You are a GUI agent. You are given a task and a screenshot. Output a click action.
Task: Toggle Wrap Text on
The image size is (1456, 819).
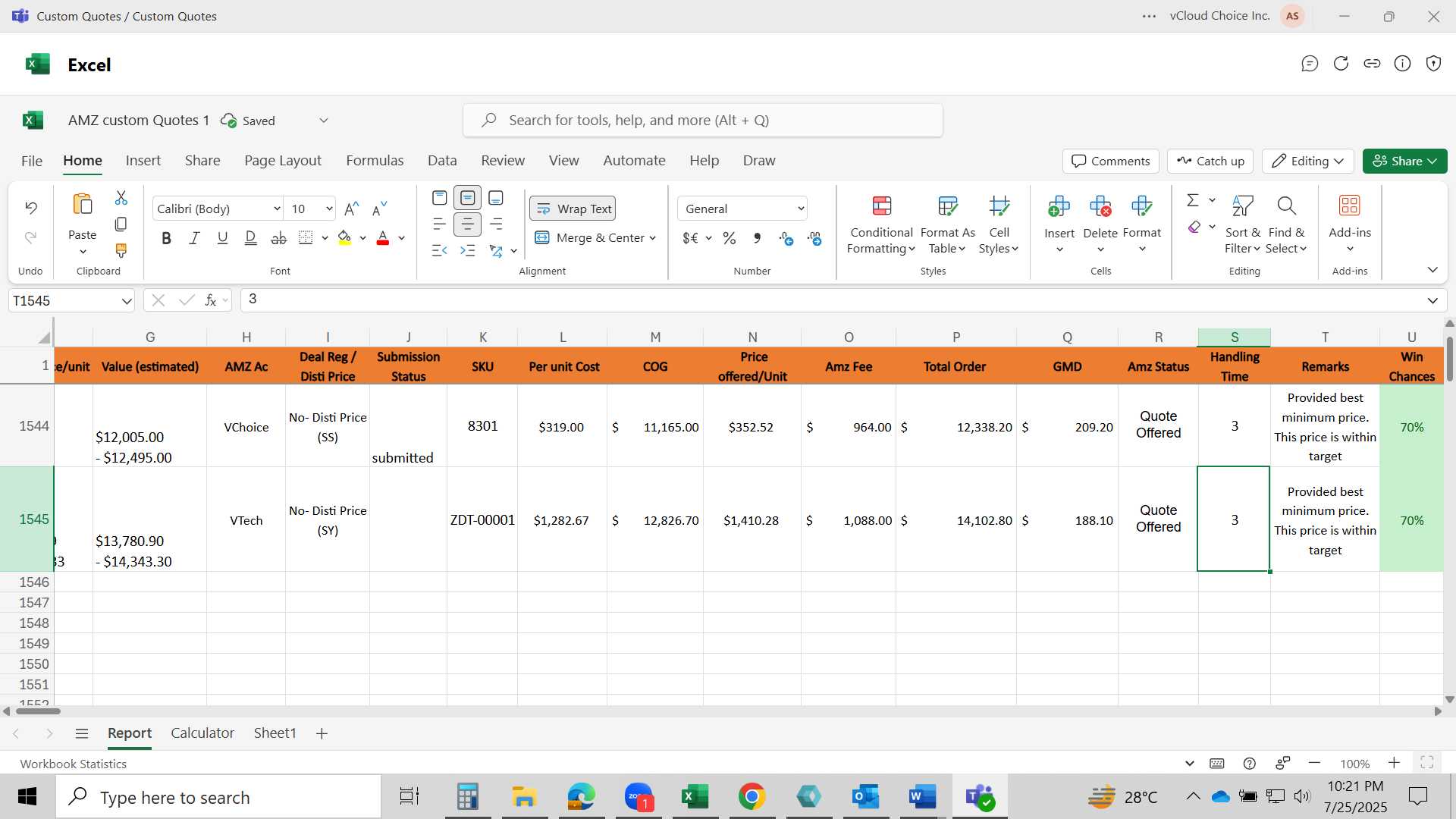tap(573, 209)
